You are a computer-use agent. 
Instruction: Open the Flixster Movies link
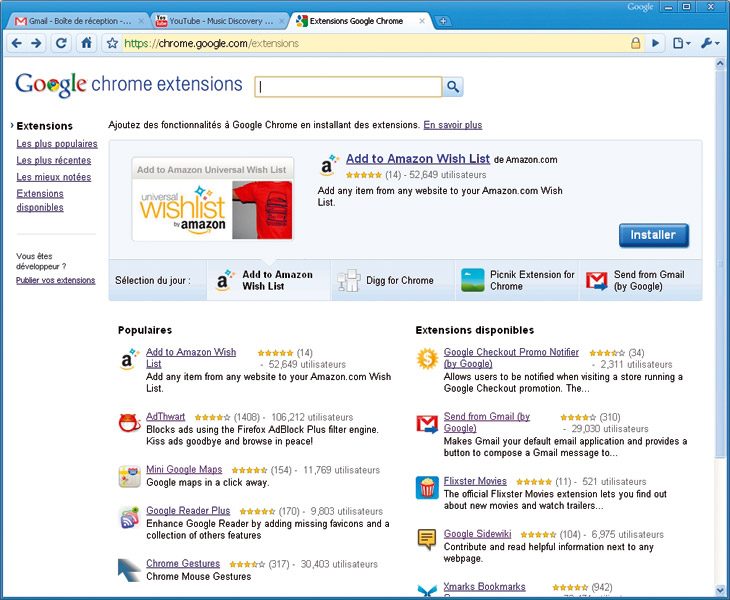click(x=475, y=481)
